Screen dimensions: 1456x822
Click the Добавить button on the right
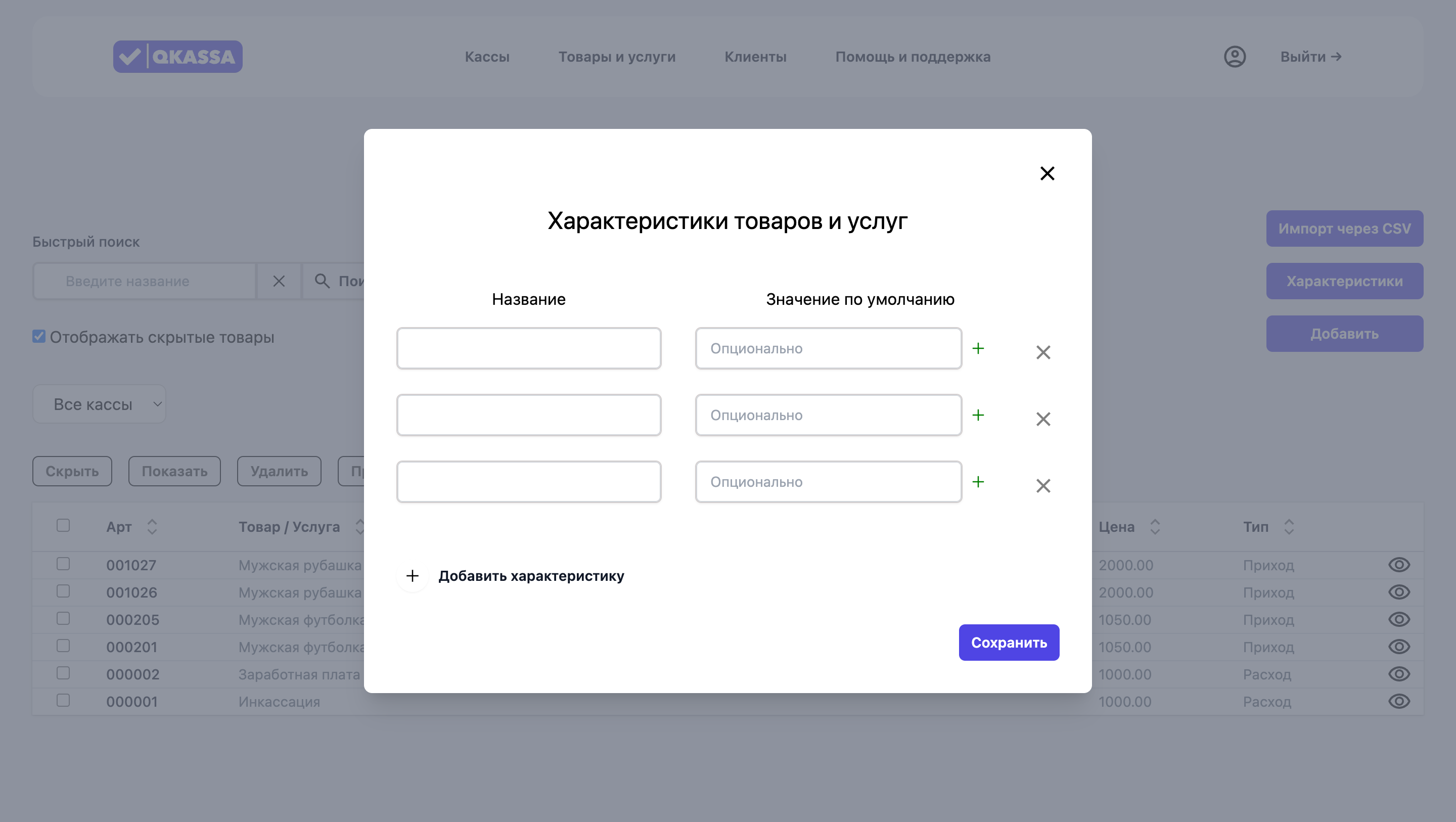pos(1345,334)
